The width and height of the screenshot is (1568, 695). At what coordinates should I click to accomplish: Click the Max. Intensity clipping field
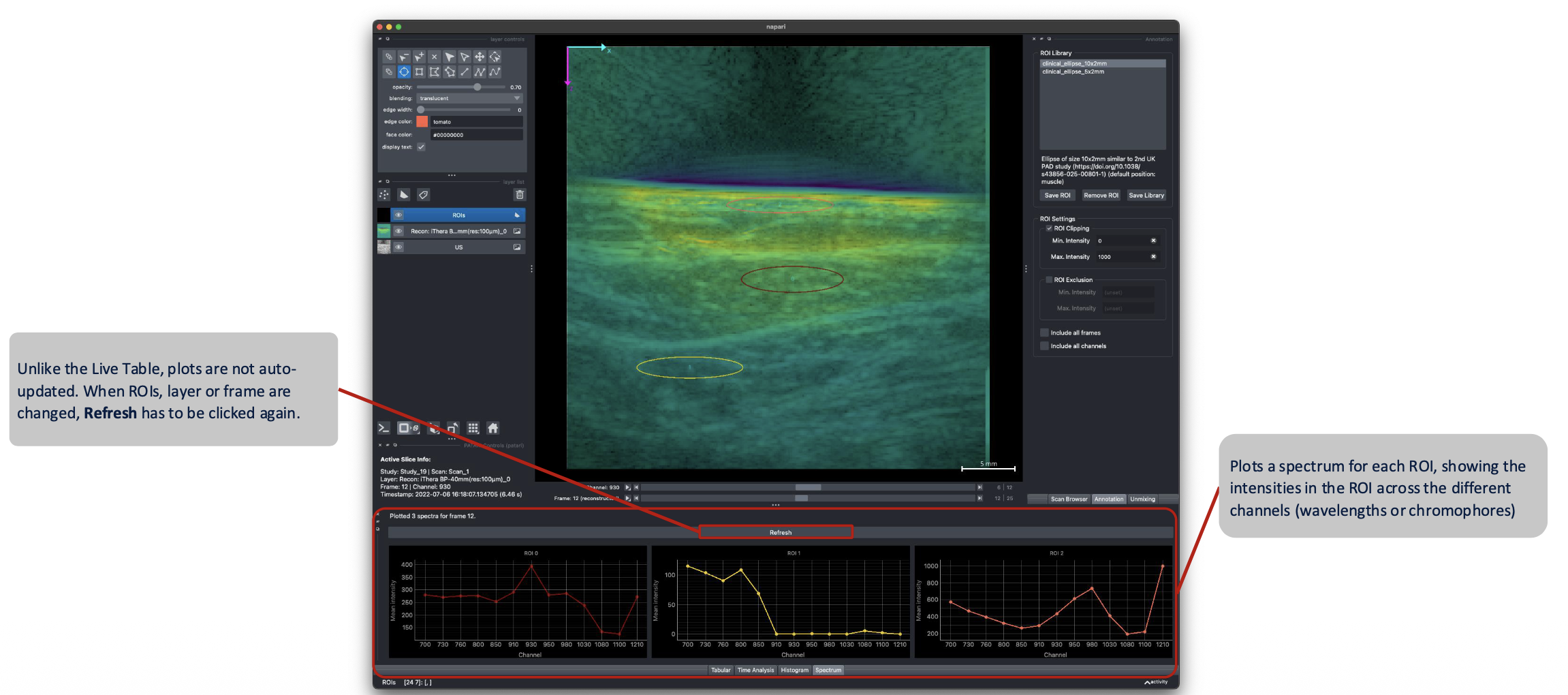coord(1127,257)
